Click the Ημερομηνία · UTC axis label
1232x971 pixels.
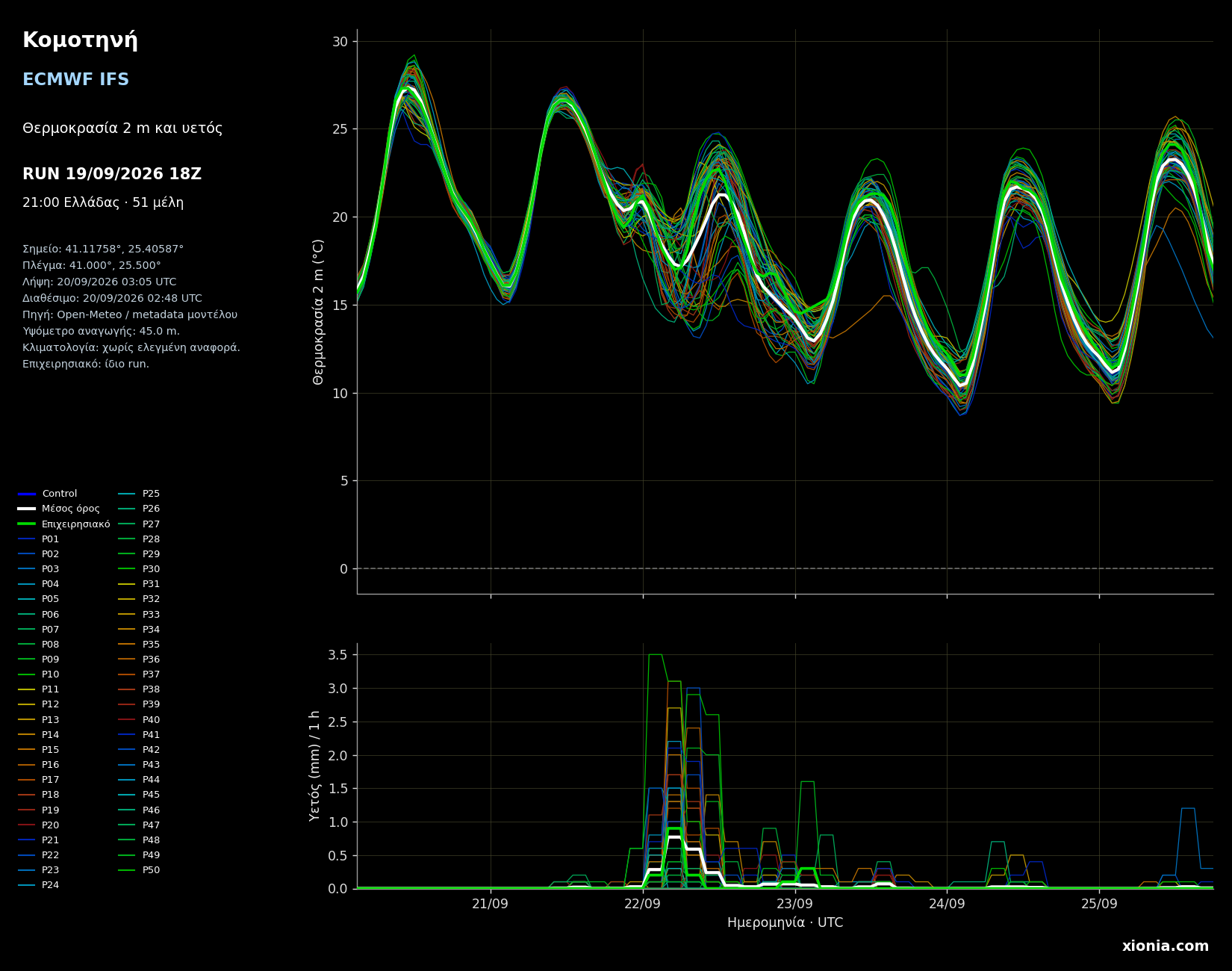[785, 923]
